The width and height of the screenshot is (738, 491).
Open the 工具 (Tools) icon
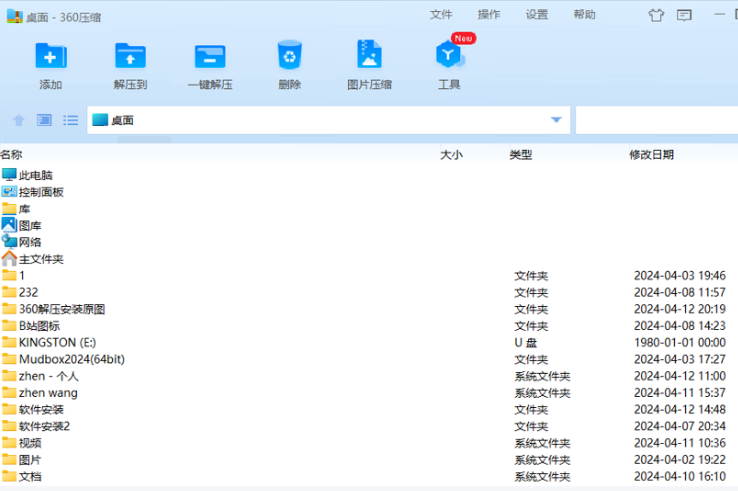tap(449, 57)
